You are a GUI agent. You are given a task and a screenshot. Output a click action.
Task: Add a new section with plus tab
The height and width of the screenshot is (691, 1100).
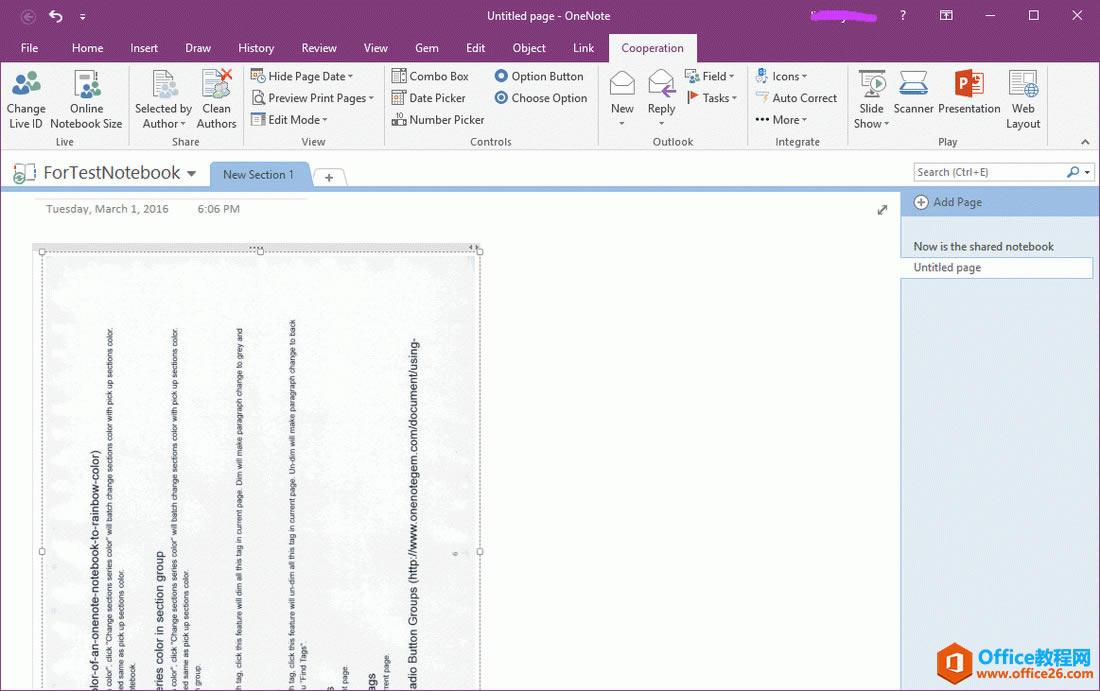click(x=328, y=177)
